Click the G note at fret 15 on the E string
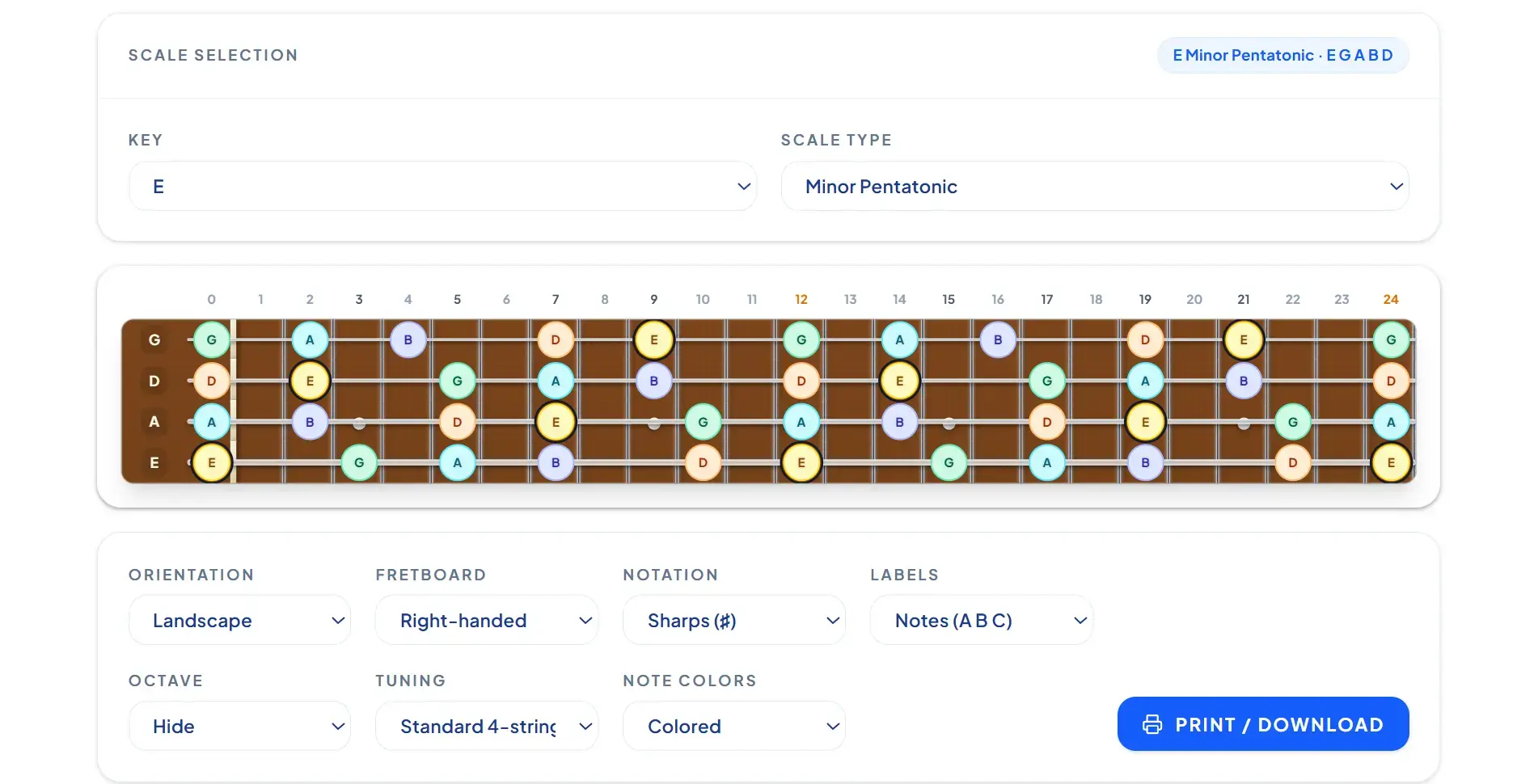Image resolution: width=1534 pixels, height=784 pixels. 949,463
